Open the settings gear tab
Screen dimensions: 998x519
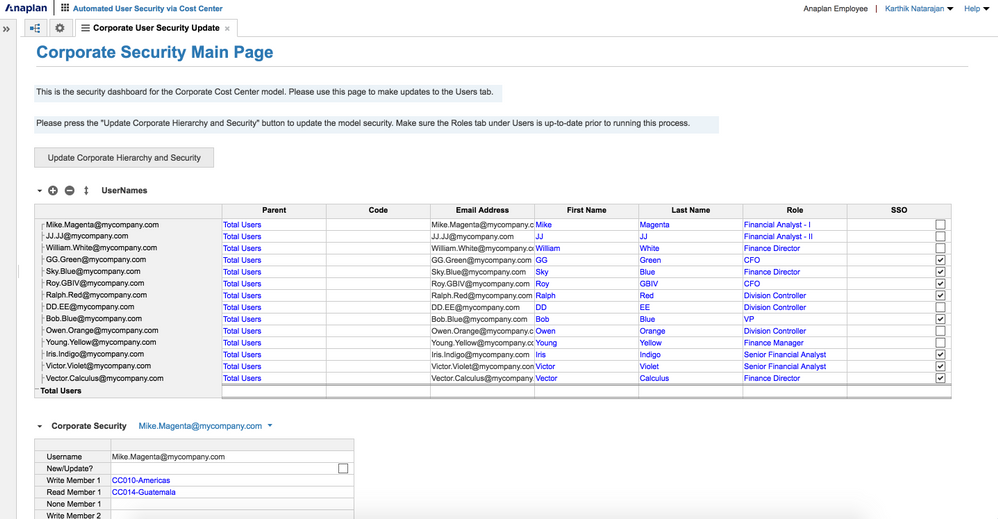(59, 28)
